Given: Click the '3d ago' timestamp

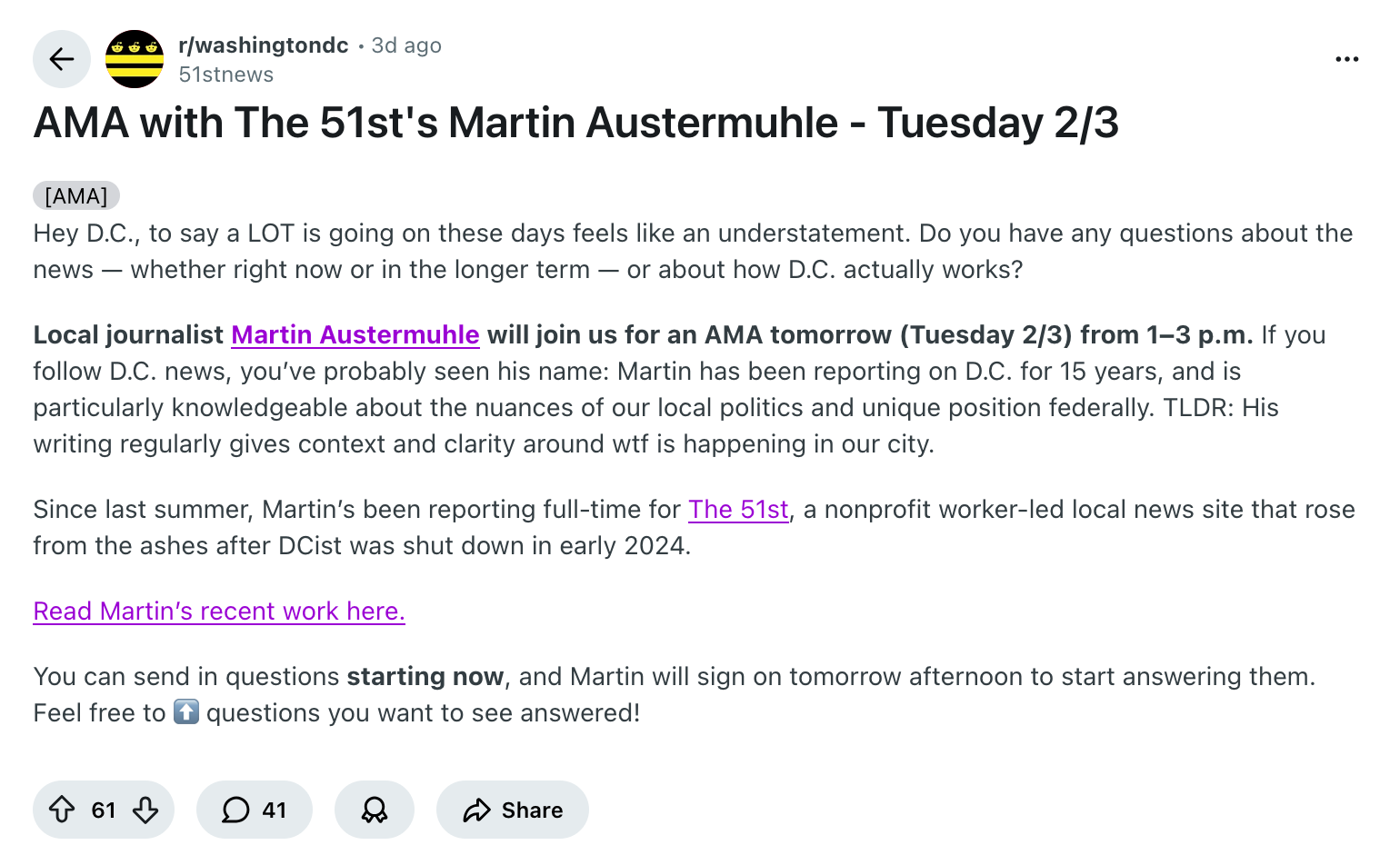Looking at the screenshot, I should 406,45.
